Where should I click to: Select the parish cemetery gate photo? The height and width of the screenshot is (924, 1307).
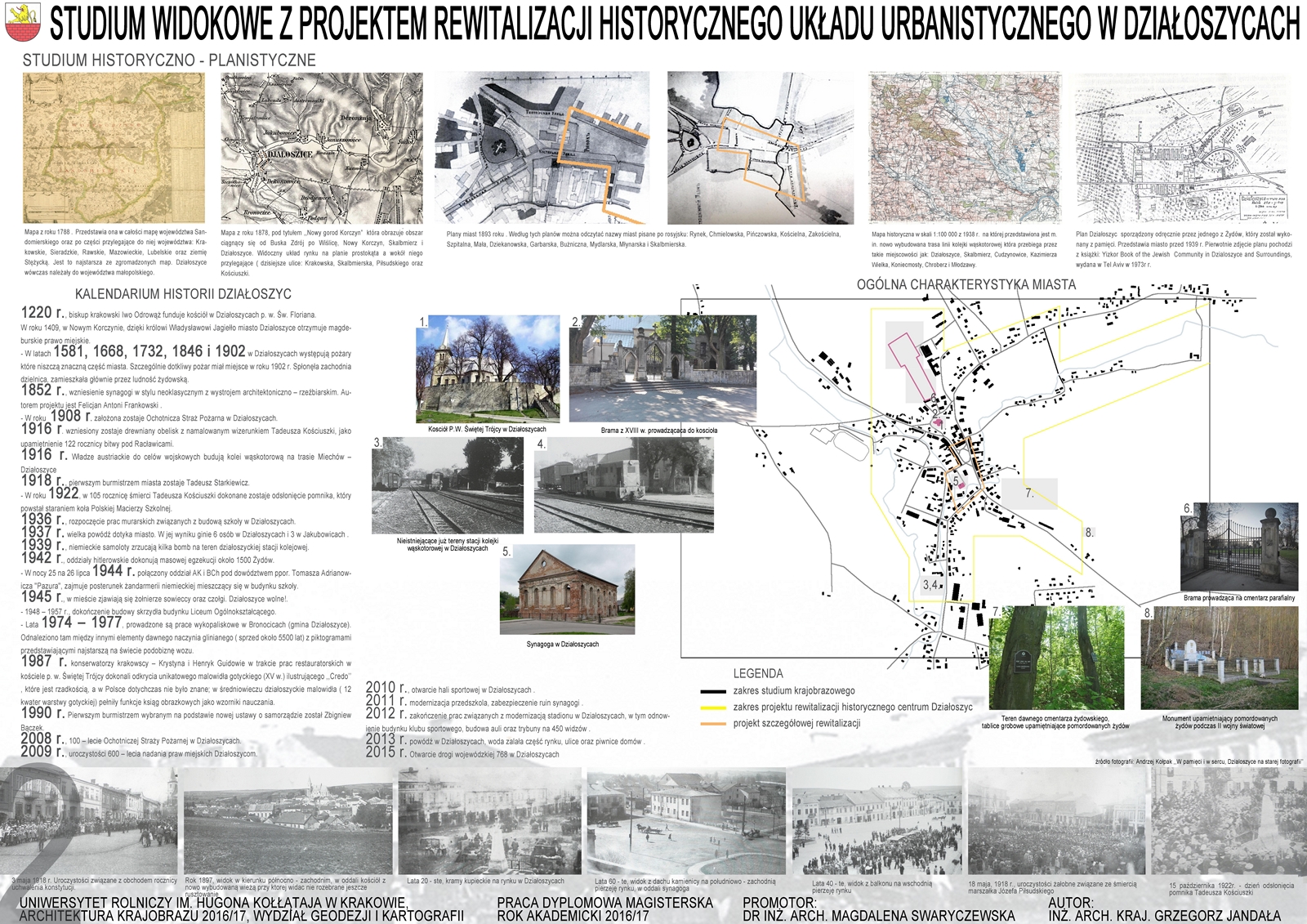[x=1239, y=547]
